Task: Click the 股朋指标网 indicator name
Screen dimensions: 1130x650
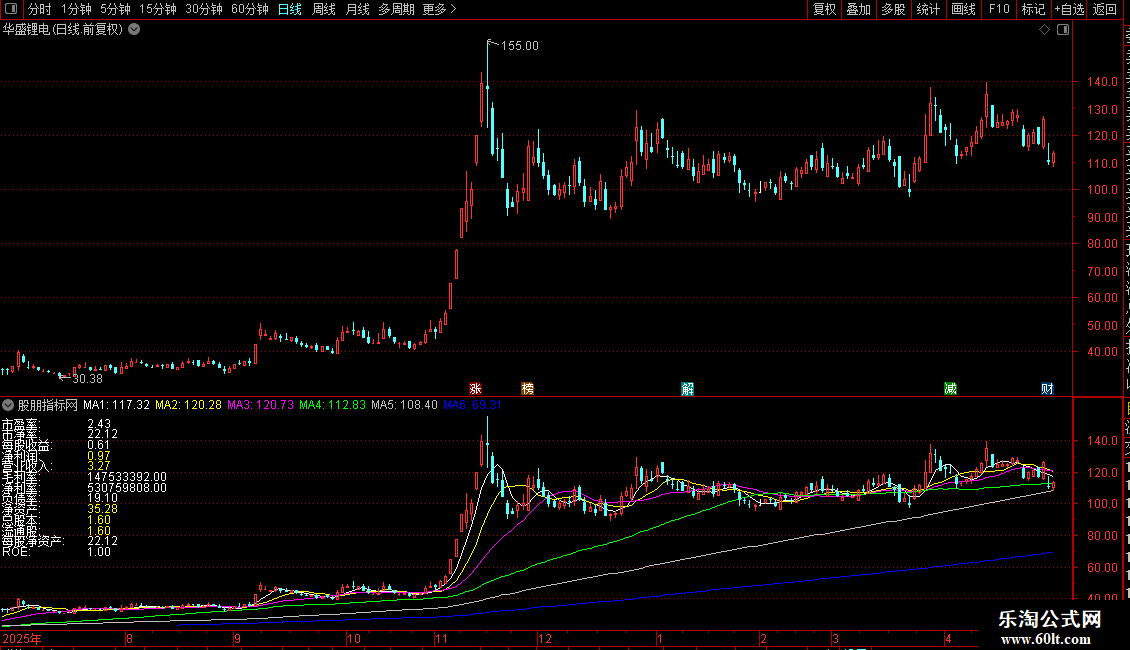Action: point(48,405)
